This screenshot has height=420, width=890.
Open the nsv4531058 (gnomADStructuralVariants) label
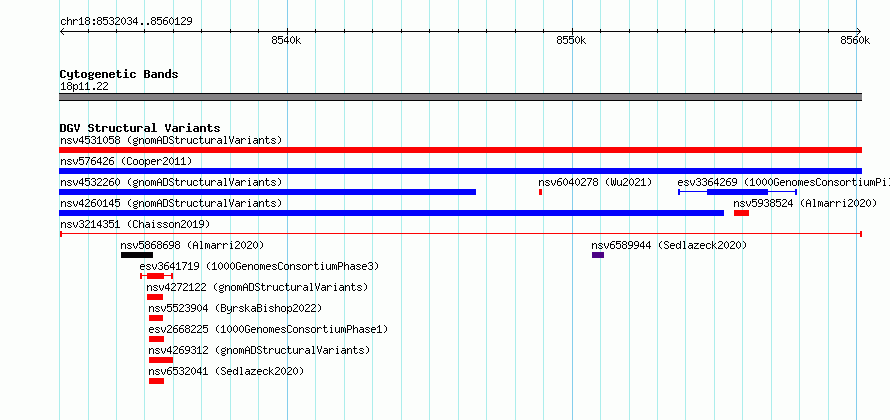point(171,140)
